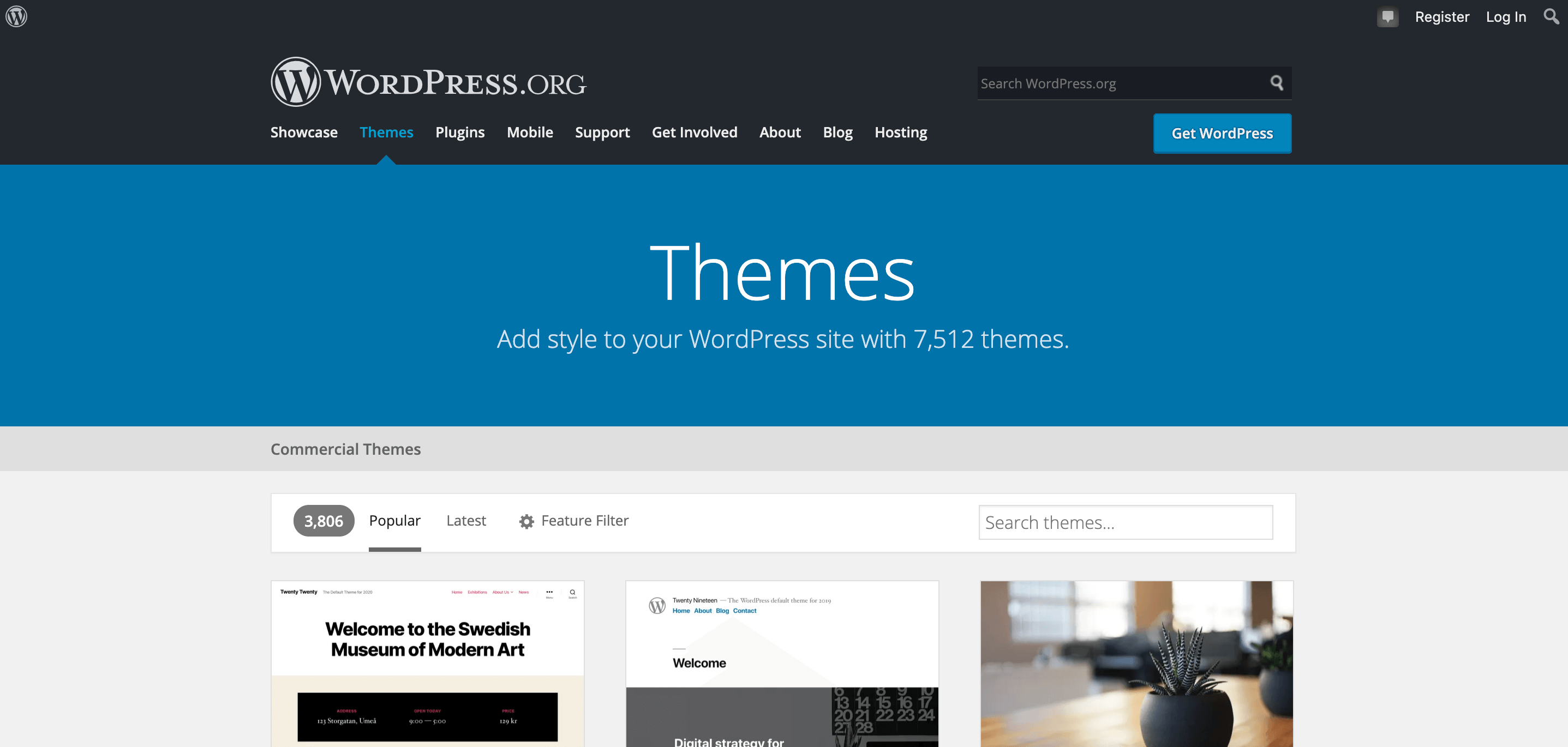
Task: Click Contact link in Twenty Nineteen preview
Action: [x=744, y=611]
